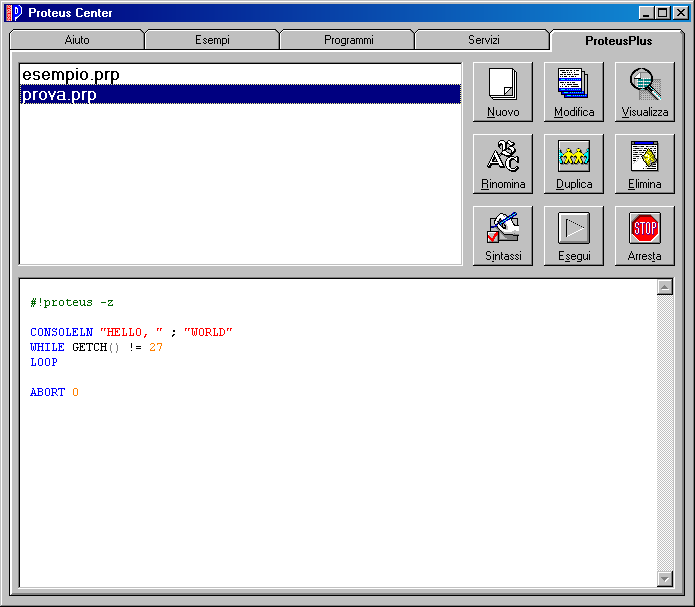Viewport: 695px width, 607px height.
Task: Activate the ProteusPlus tab
Action: point(618,40)
